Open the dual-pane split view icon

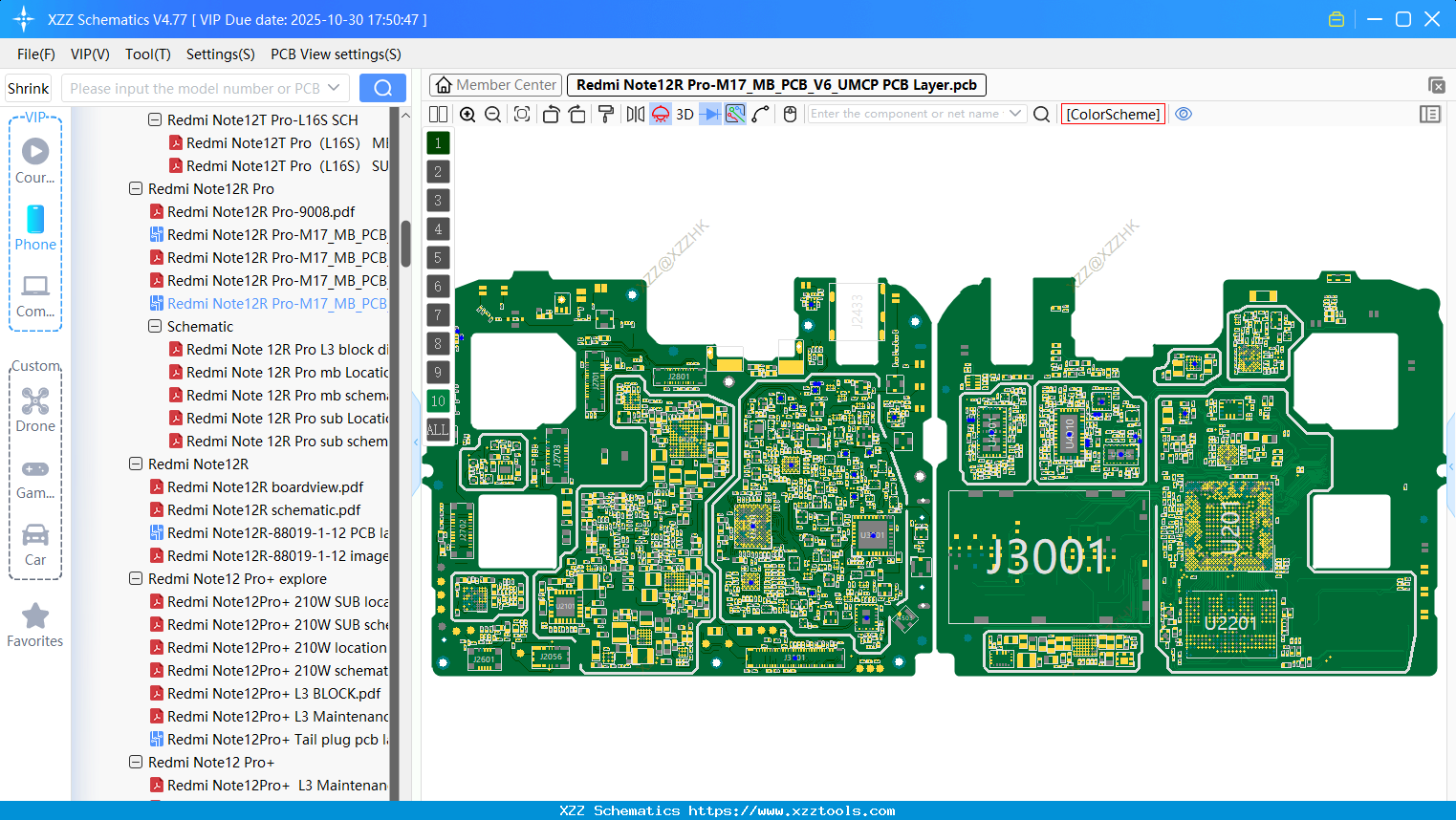click(x=437, y=114)
